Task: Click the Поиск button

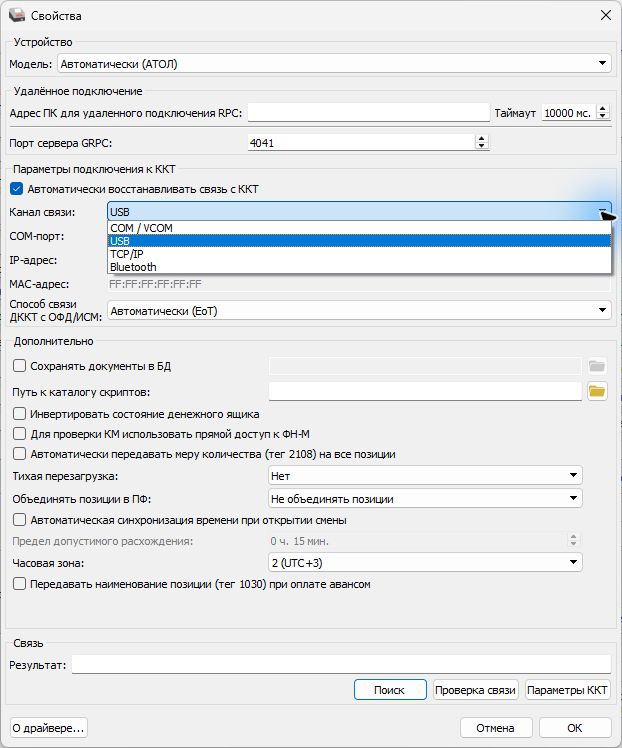Action: coord(390,690)
